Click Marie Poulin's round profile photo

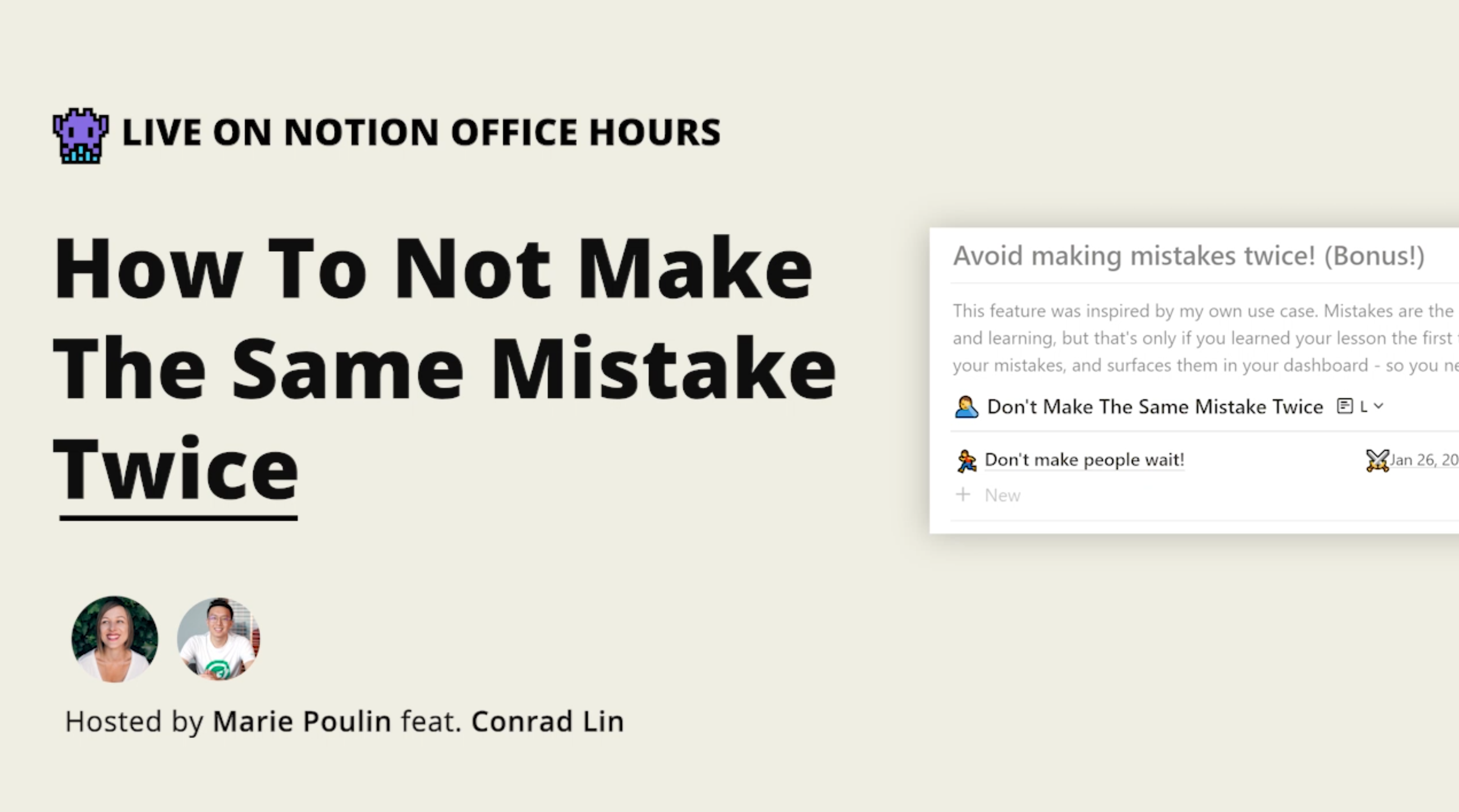(114, 639)
